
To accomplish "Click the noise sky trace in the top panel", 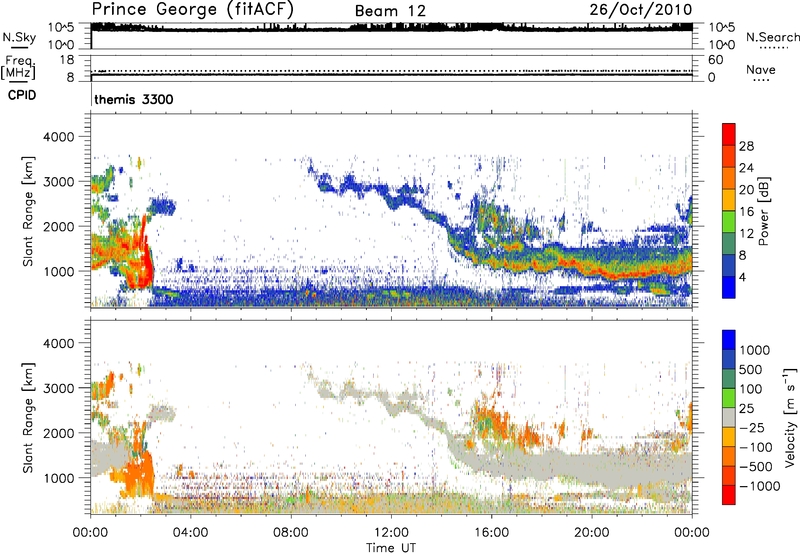I will (391, 27).
